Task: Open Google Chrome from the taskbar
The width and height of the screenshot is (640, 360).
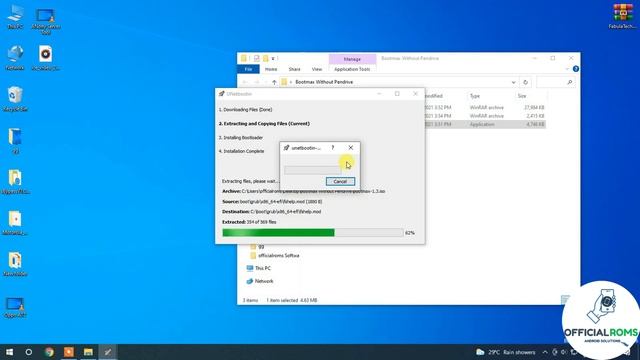Action: pyautogui.click(x=49, y=352)
